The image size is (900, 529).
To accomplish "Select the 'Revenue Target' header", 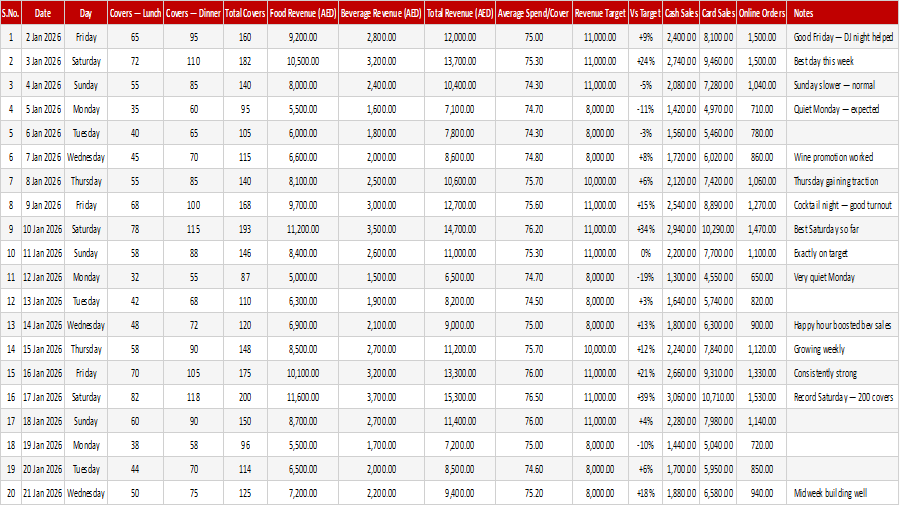I will coord(600,13).
